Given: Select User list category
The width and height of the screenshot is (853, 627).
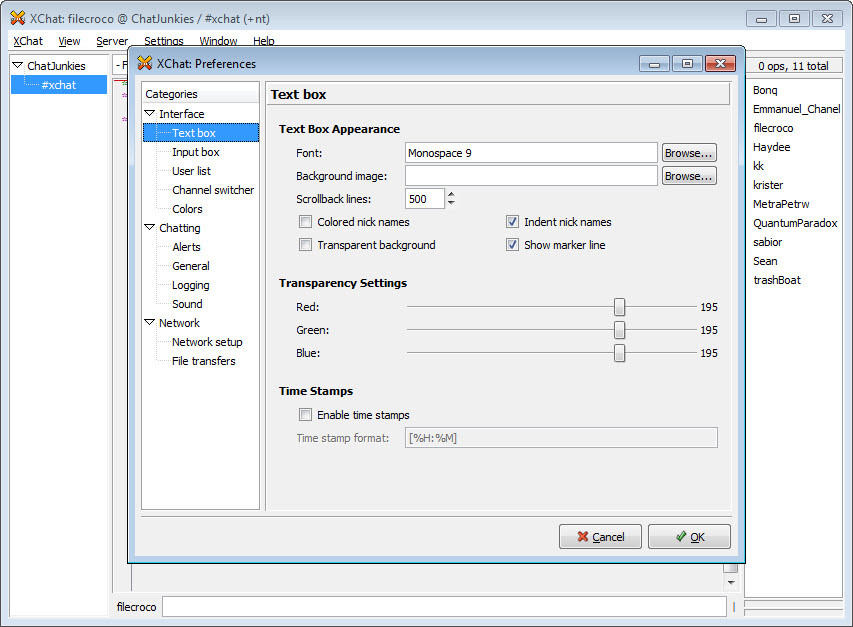Looking at the screenshot, I should [x=191, y=171].
